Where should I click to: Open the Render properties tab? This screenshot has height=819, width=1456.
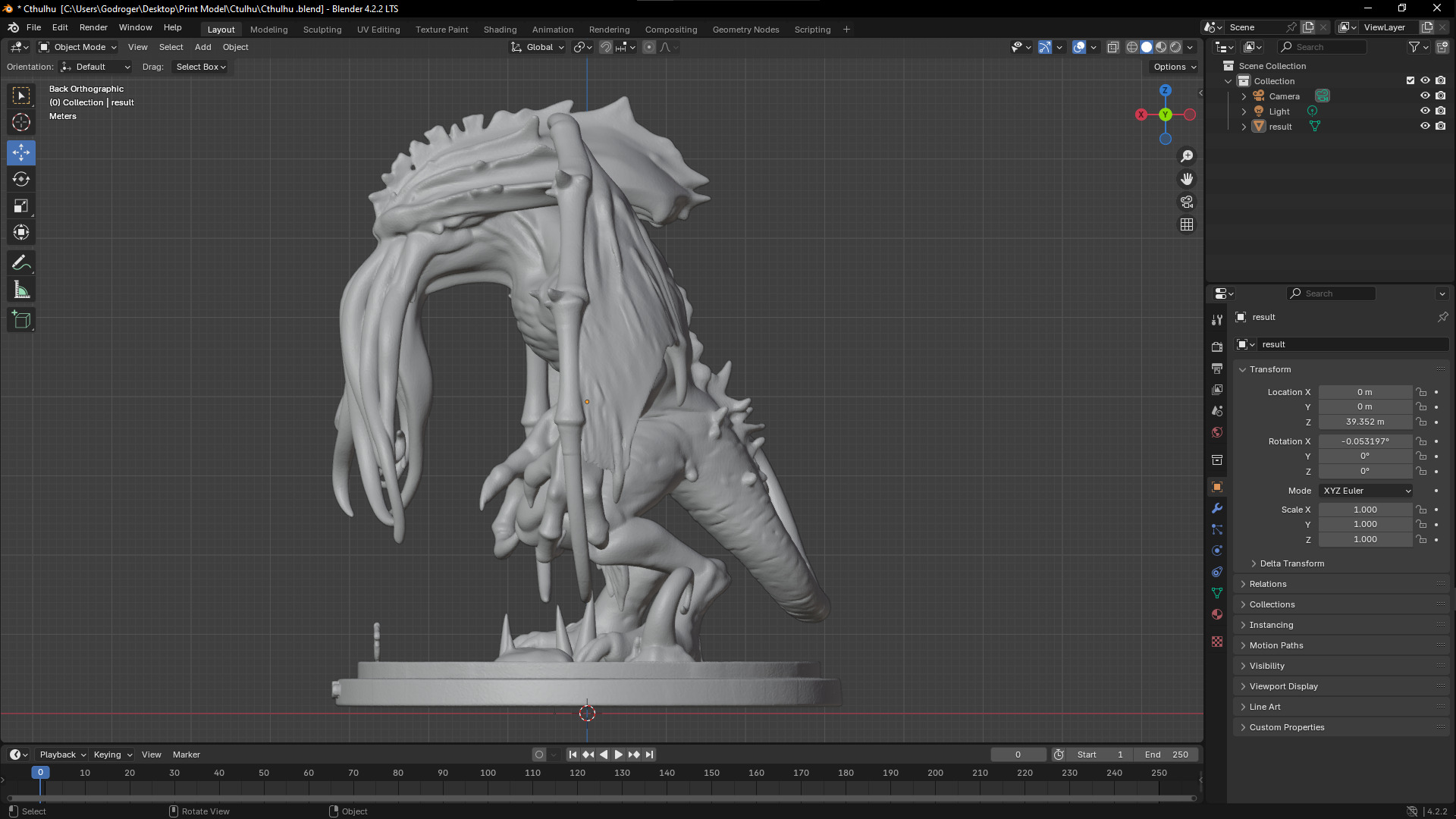1217,347
